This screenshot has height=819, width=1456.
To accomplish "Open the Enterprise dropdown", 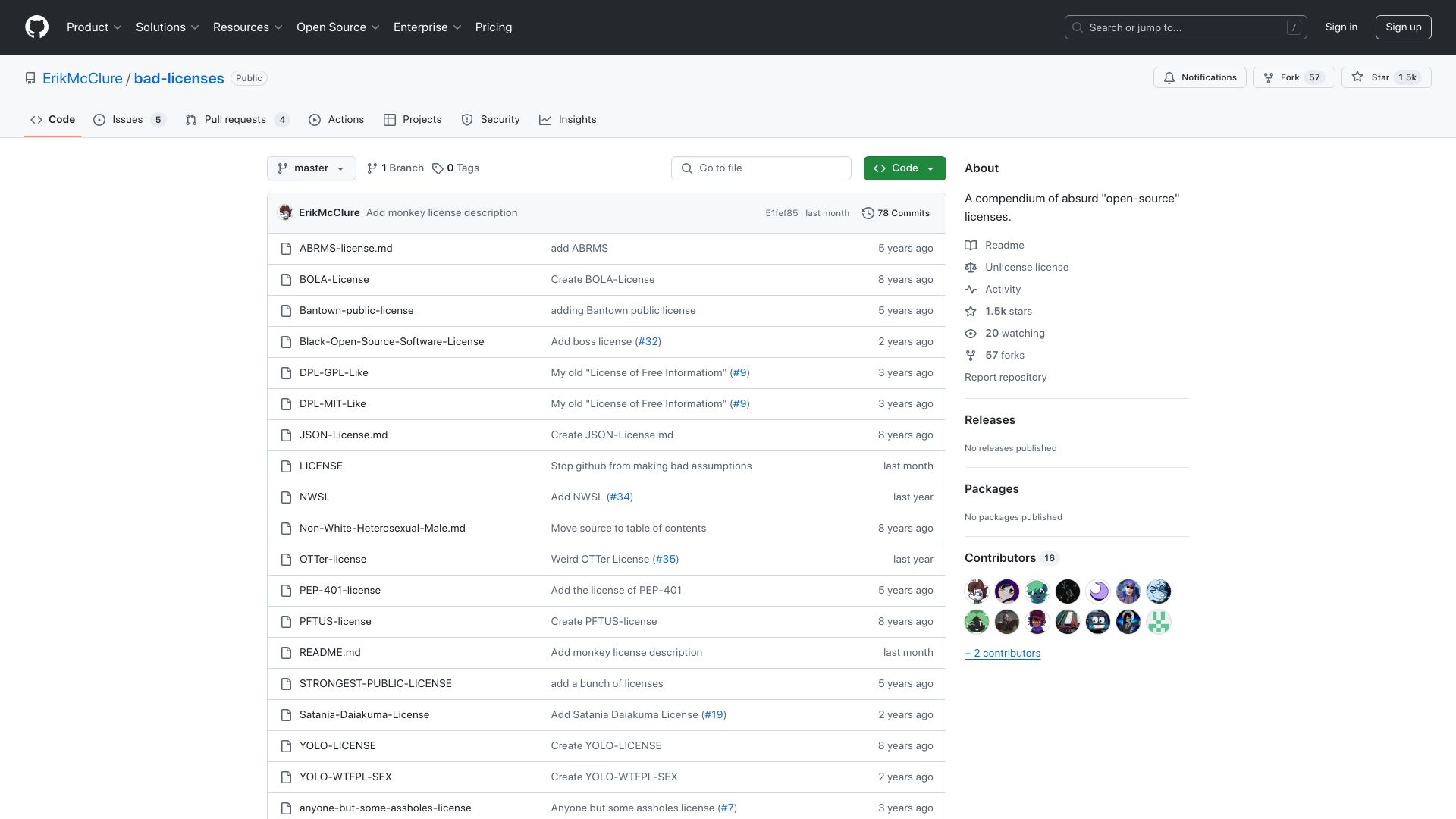I will click(x=428, y=27).
